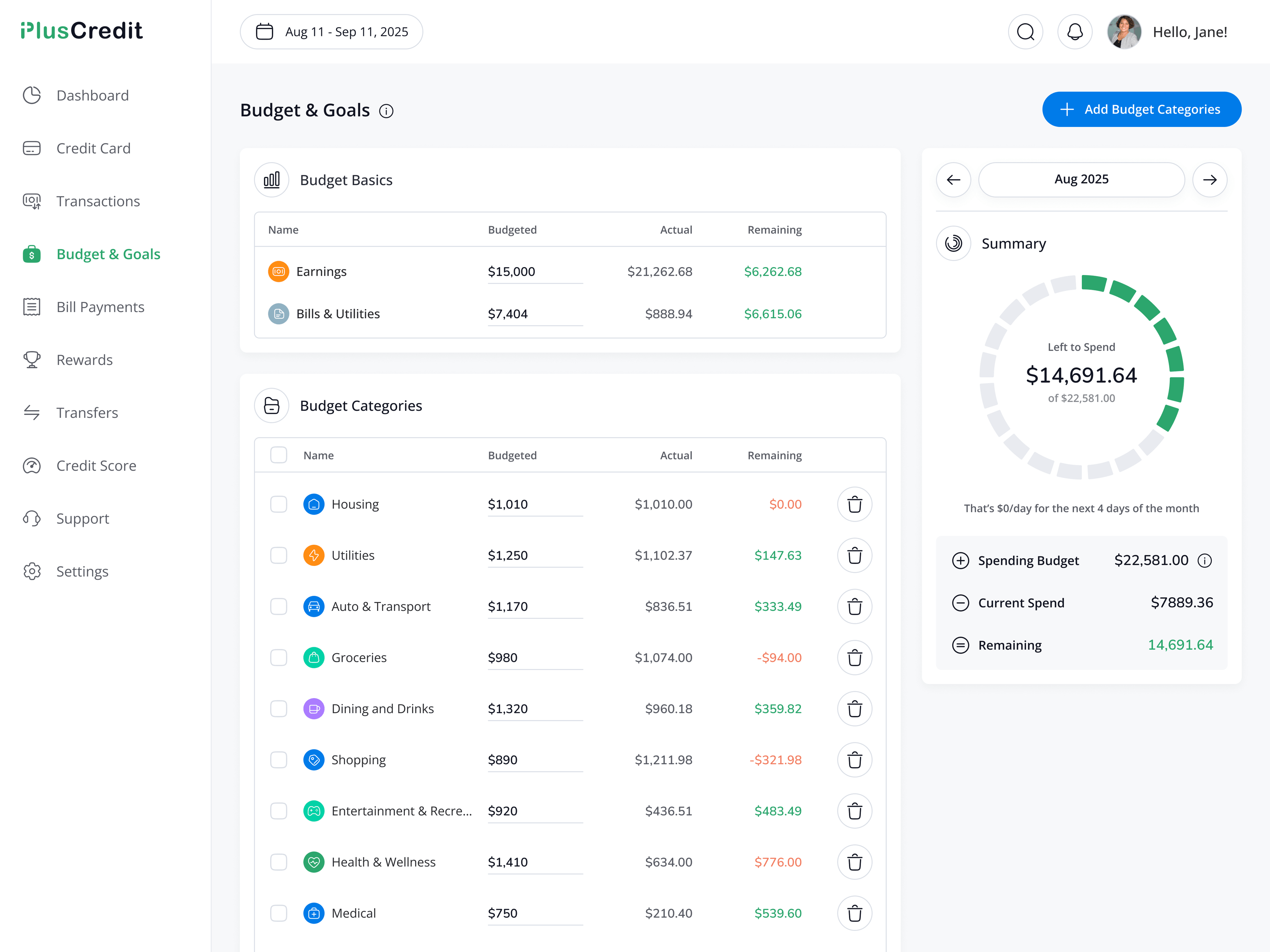Check the Medical row checkbox

tap(278, 913)
